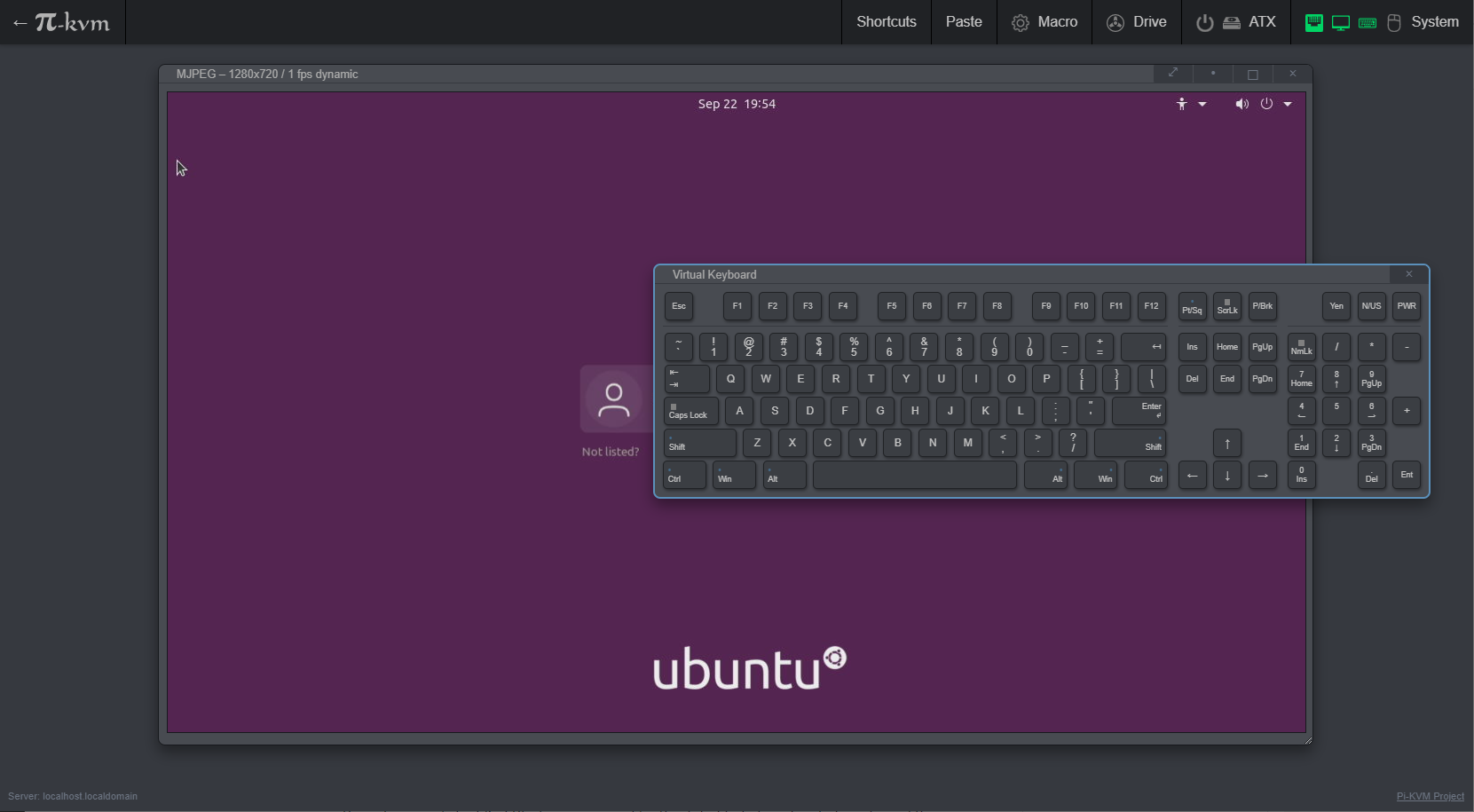
Task: Open the Shortcuts menu
Action: (886, 22)
